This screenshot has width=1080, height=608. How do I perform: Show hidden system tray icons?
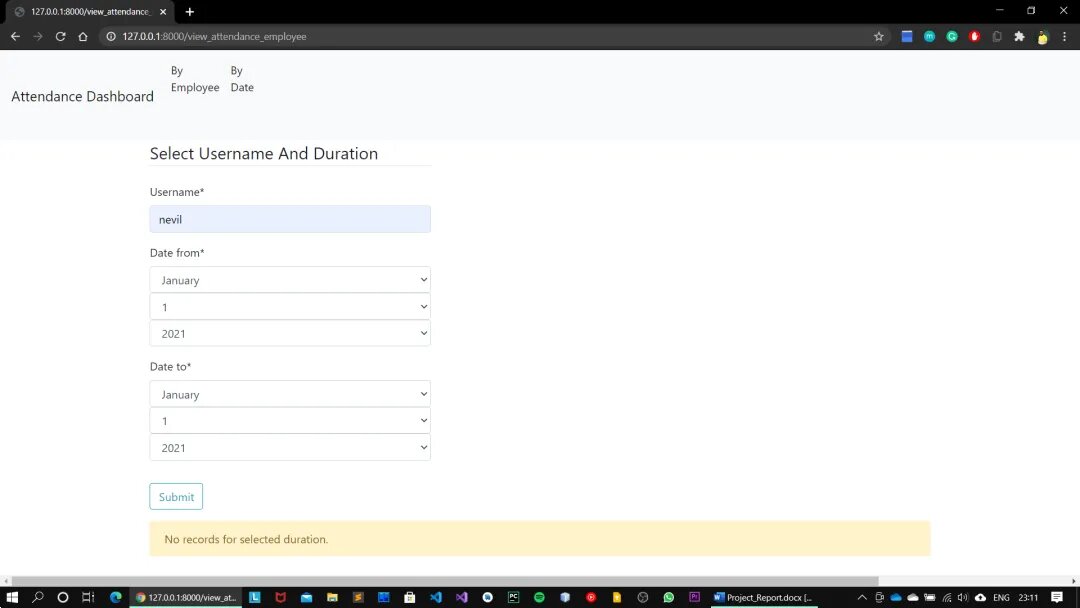click(862, 597)
